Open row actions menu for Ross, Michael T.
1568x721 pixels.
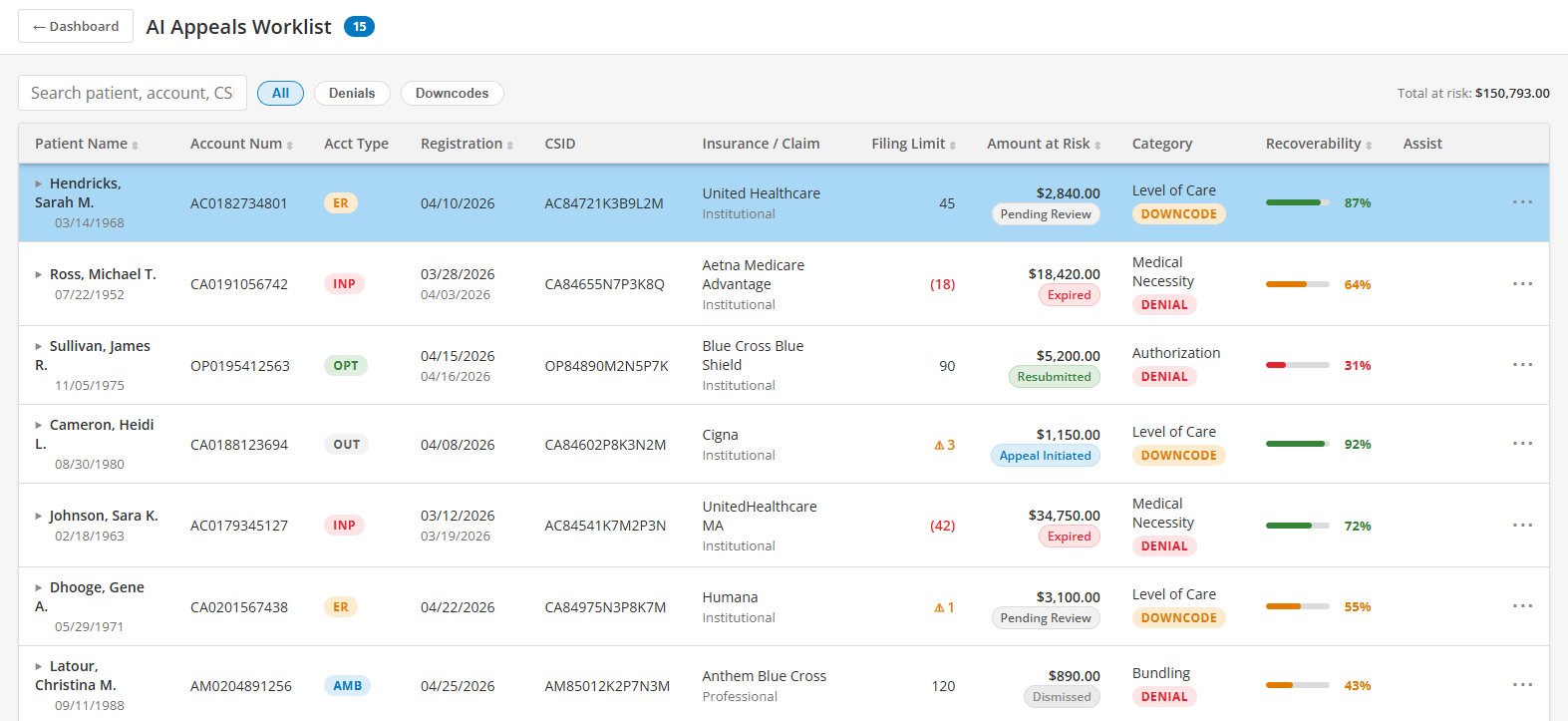1522,284
